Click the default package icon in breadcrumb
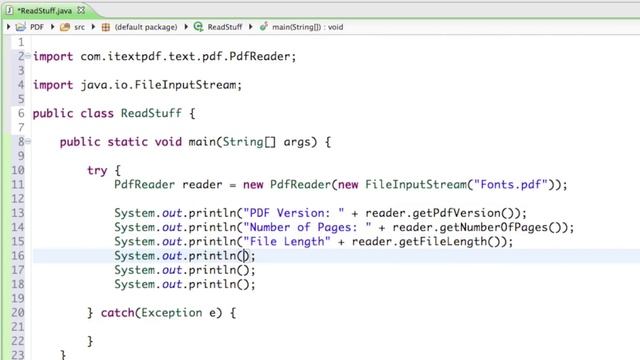640x360 pixels. (x=106, y=27)
